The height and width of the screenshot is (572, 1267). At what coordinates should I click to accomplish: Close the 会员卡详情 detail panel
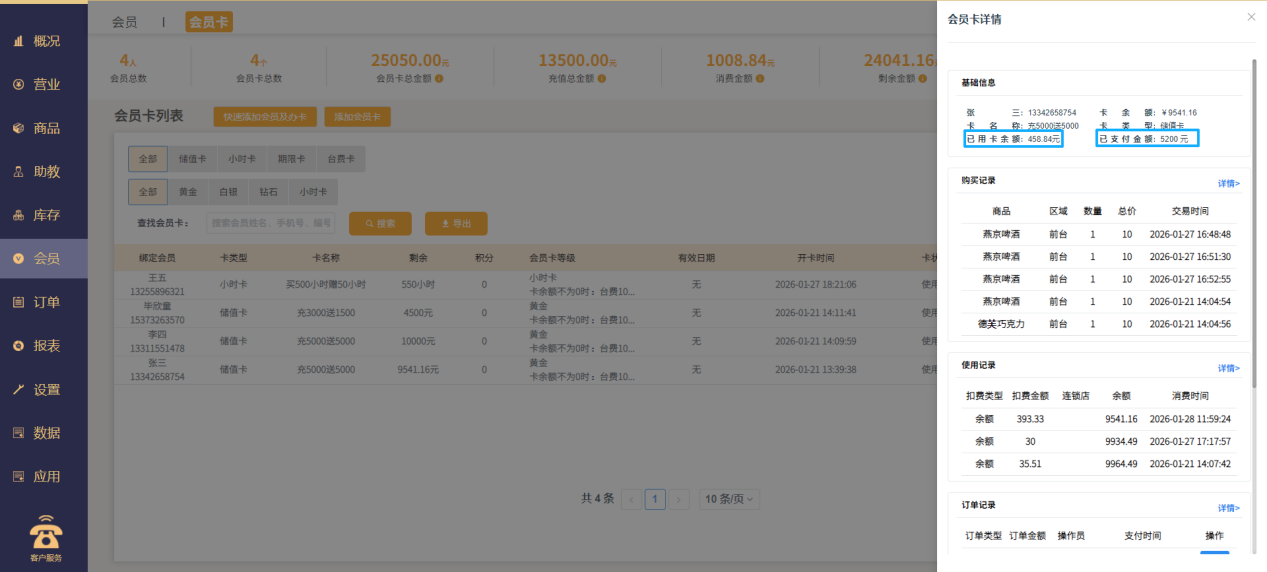[1250, 18]
